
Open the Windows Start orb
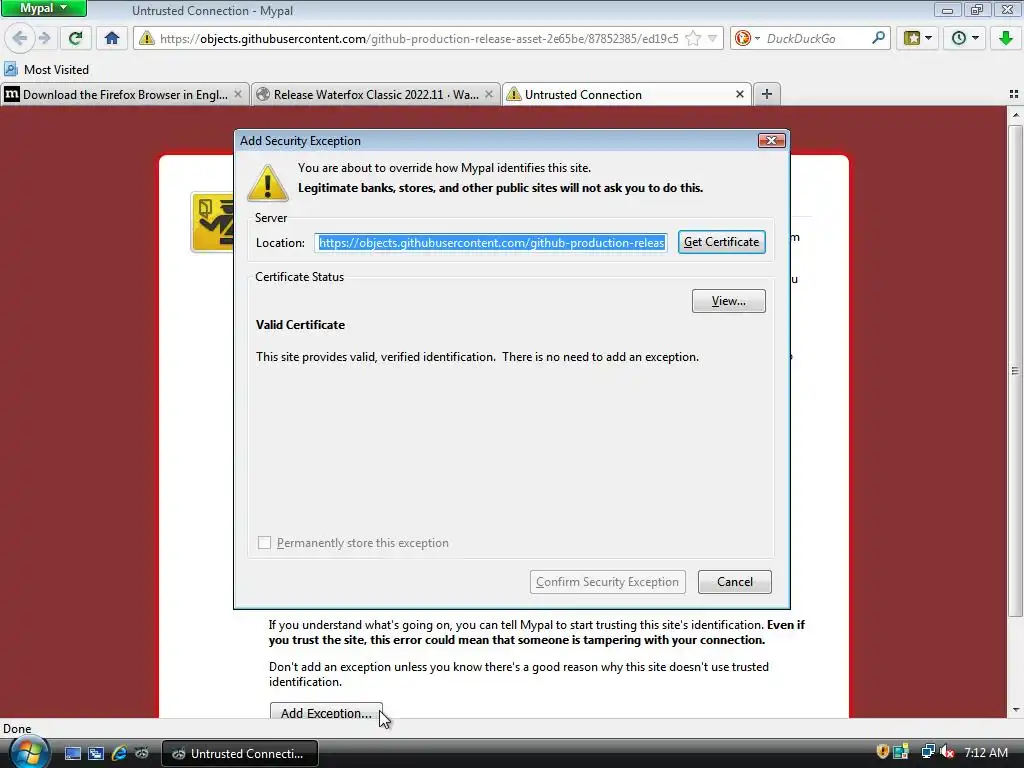[29, 754]
